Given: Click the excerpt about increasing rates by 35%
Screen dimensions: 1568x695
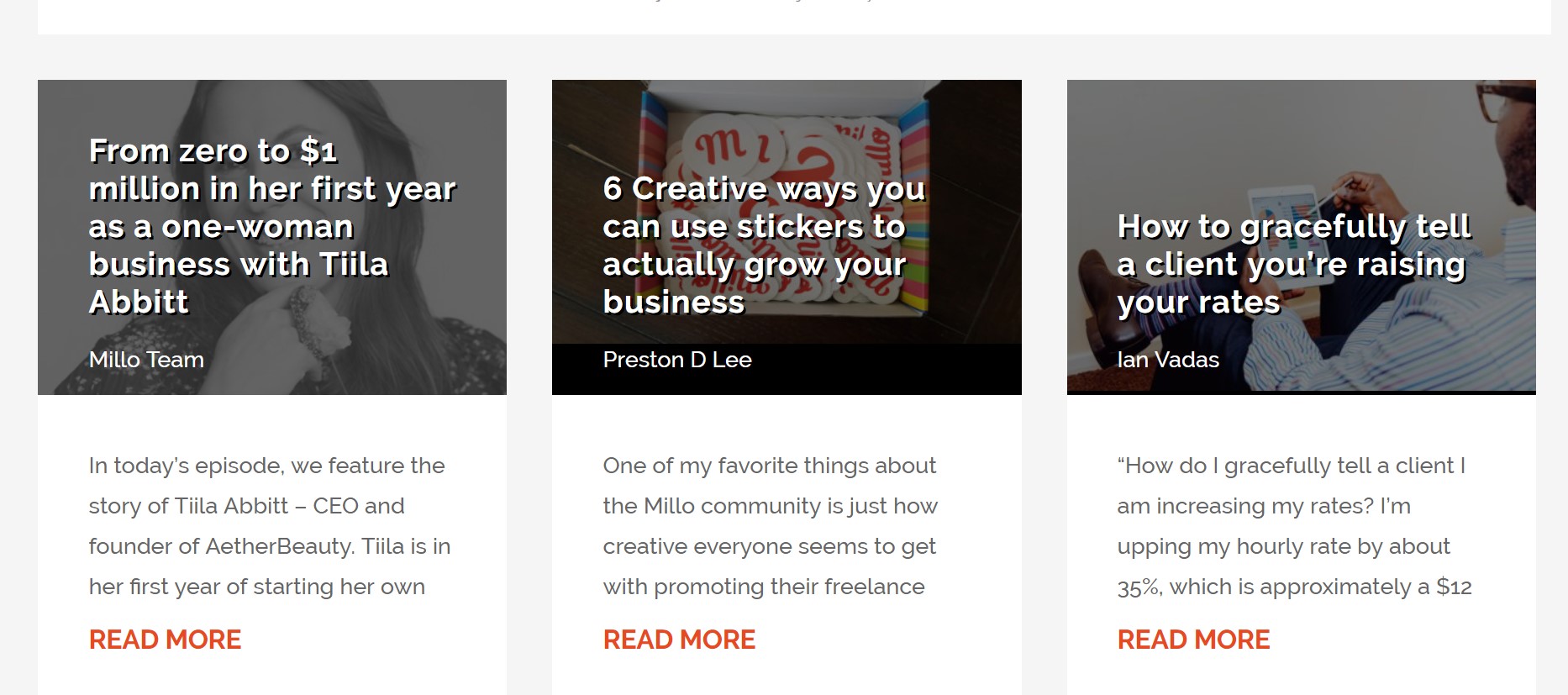Looking at the screenshot, I should pos(1294,526).
